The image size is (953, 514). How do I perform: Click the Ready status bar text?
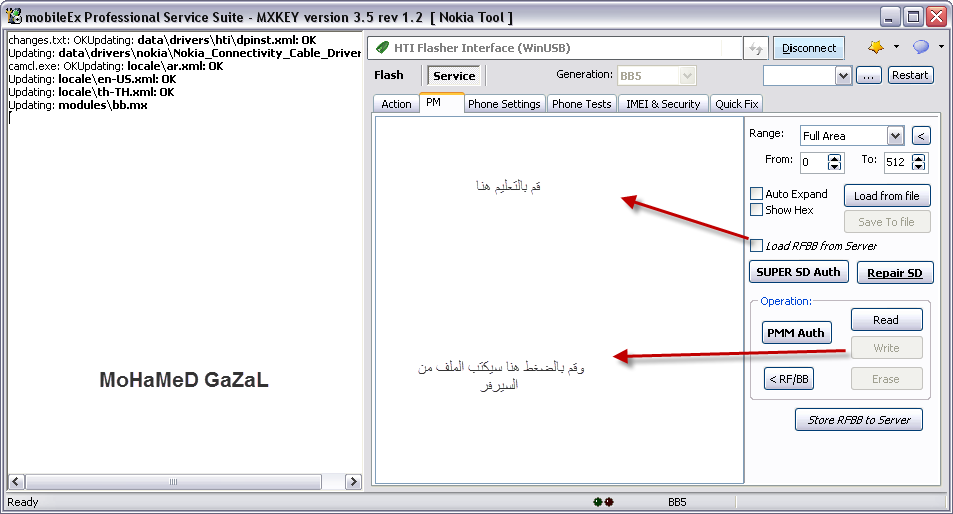pos(22,502)
